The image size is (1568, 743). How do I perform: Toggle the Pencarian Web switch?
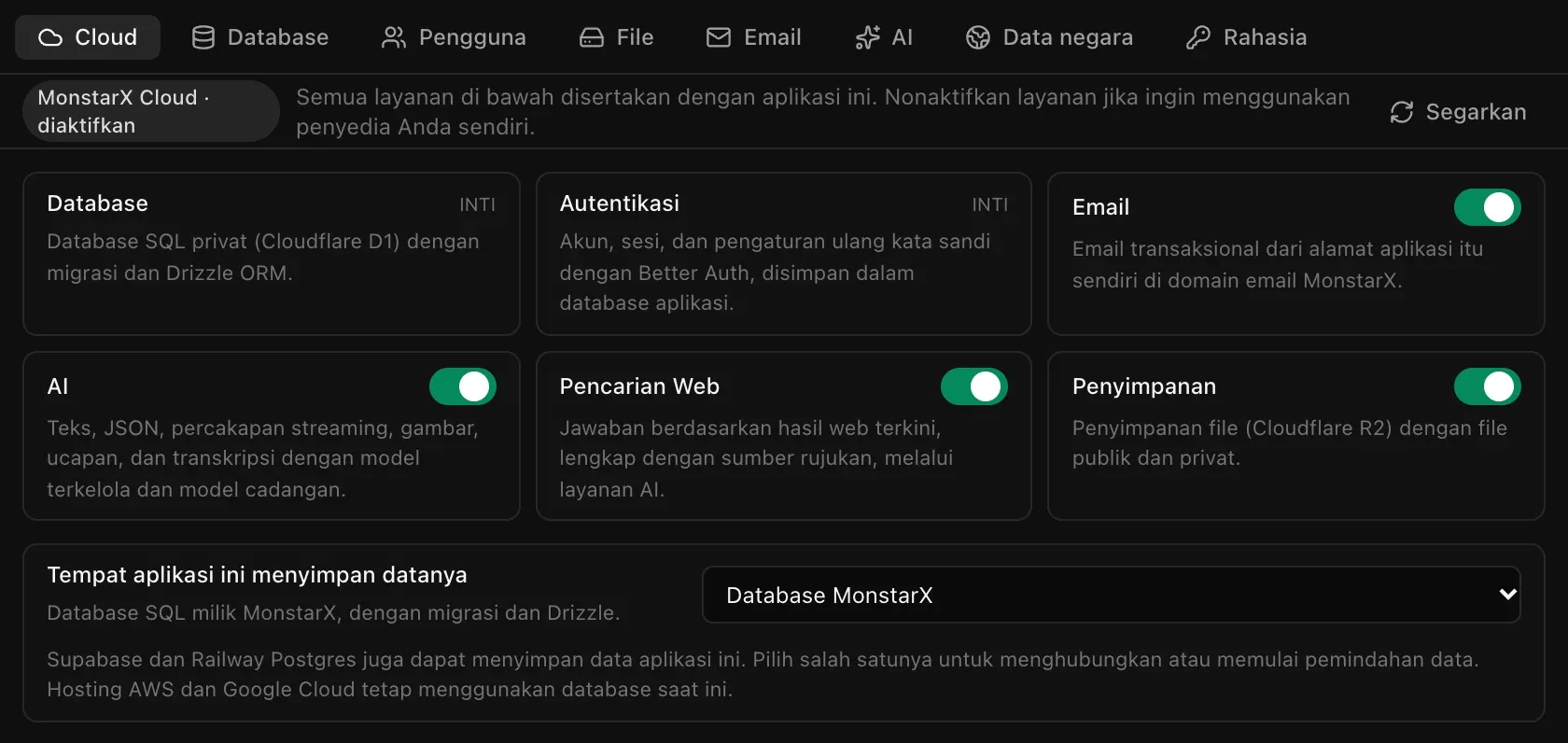[974, 386]
